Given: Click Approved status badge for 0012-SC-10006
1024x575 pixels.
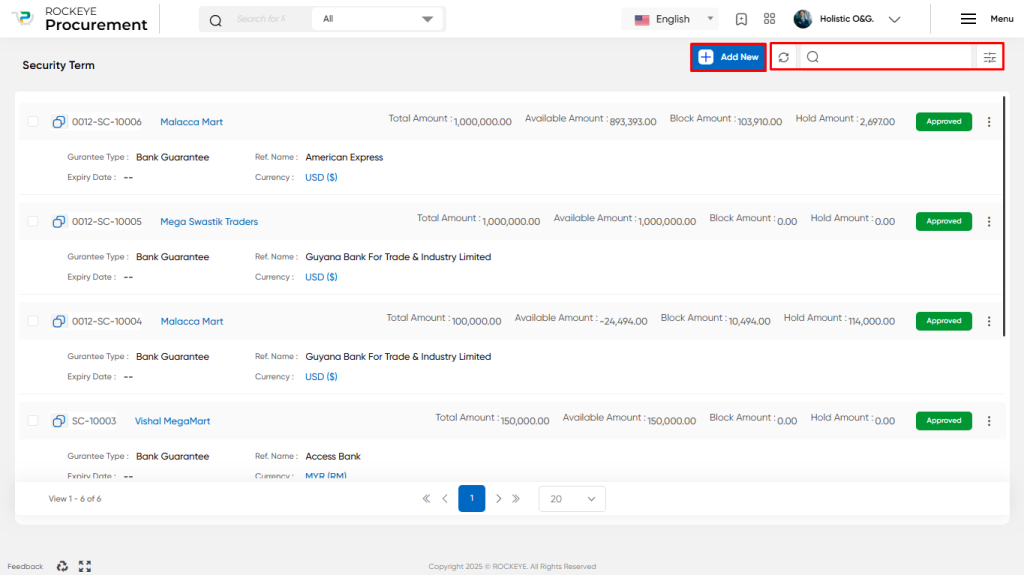Looking at the screenshot, I should [x=944, y=122].
